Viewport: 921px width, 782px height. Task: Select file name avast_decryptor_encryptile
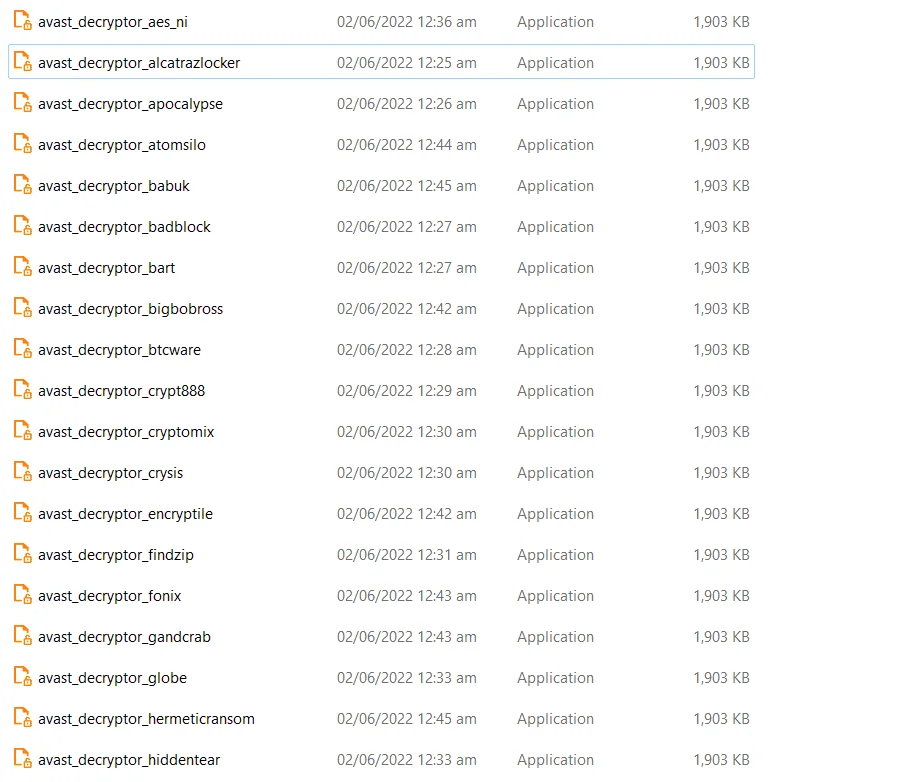pyautogui.click(x=125, y=515)
